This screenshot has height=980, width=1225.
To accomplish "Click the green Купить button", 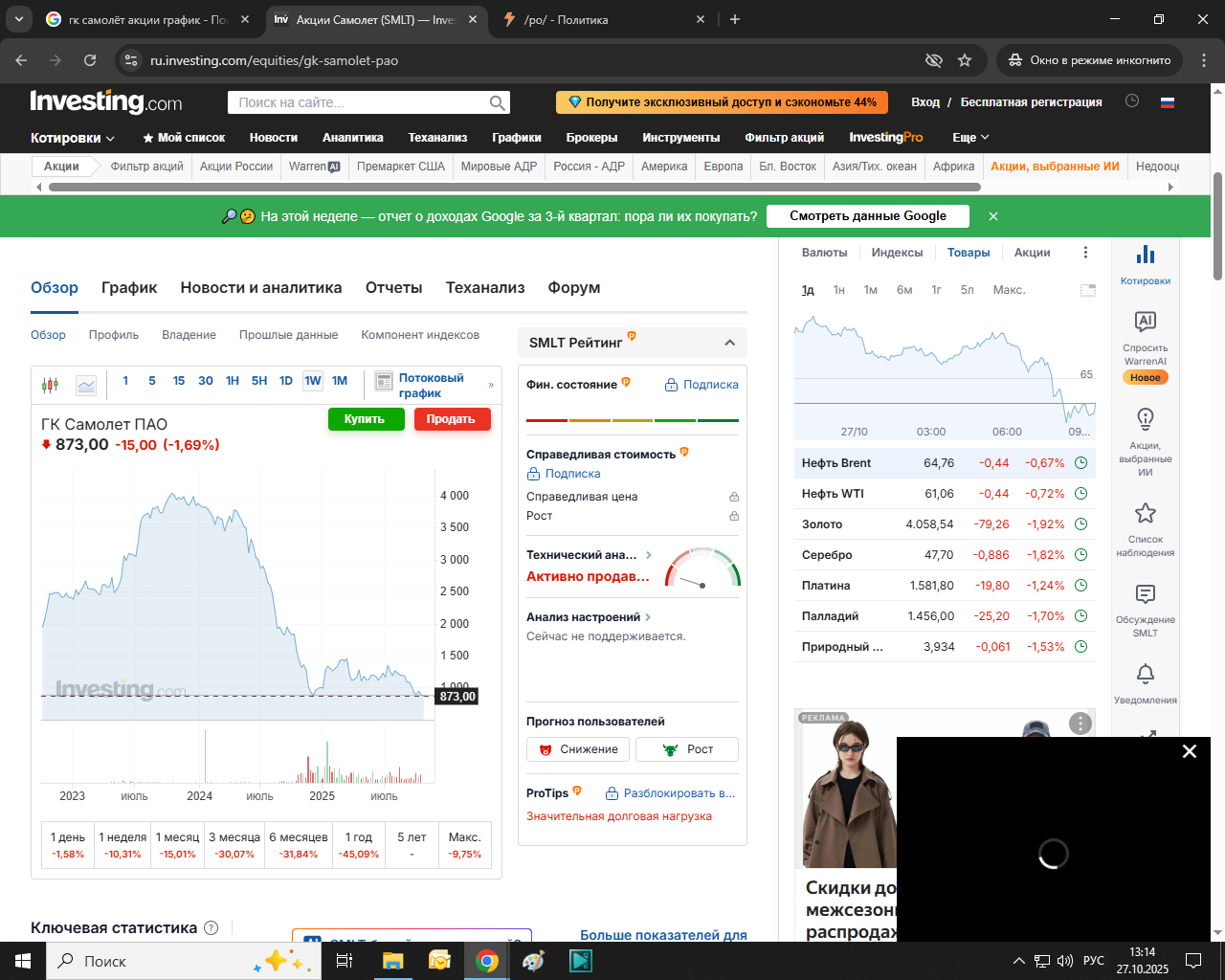I will click(367, 419).
